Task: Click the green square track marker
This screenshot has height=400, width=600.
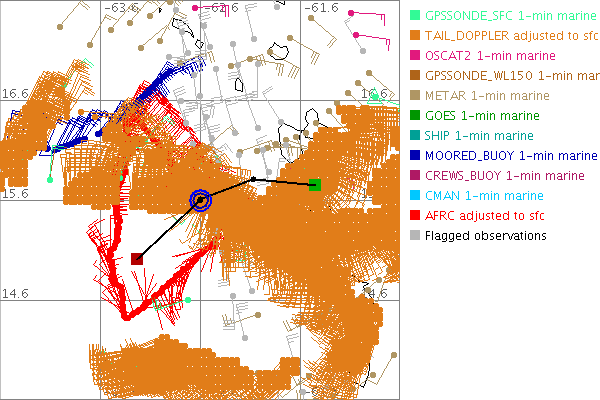Action: point(315,184)
